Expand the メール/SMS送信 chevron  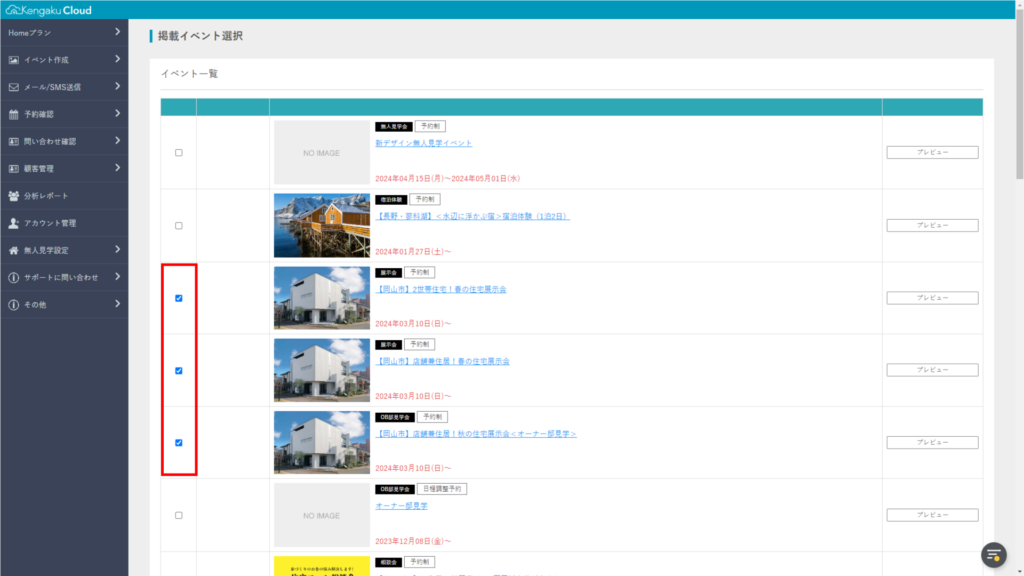point(118,86)
